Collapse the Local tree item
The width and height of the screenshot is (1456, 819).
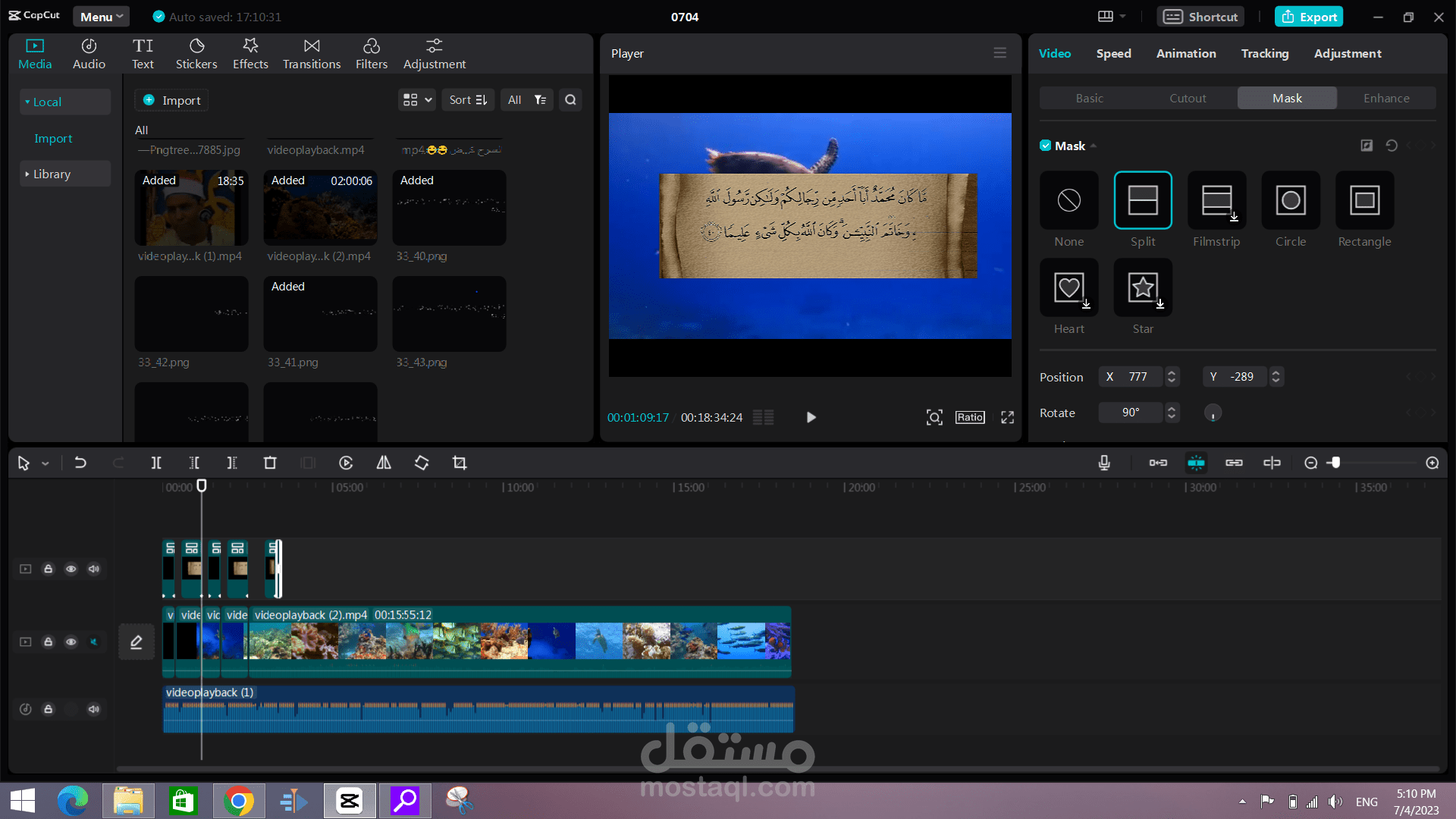64,102
